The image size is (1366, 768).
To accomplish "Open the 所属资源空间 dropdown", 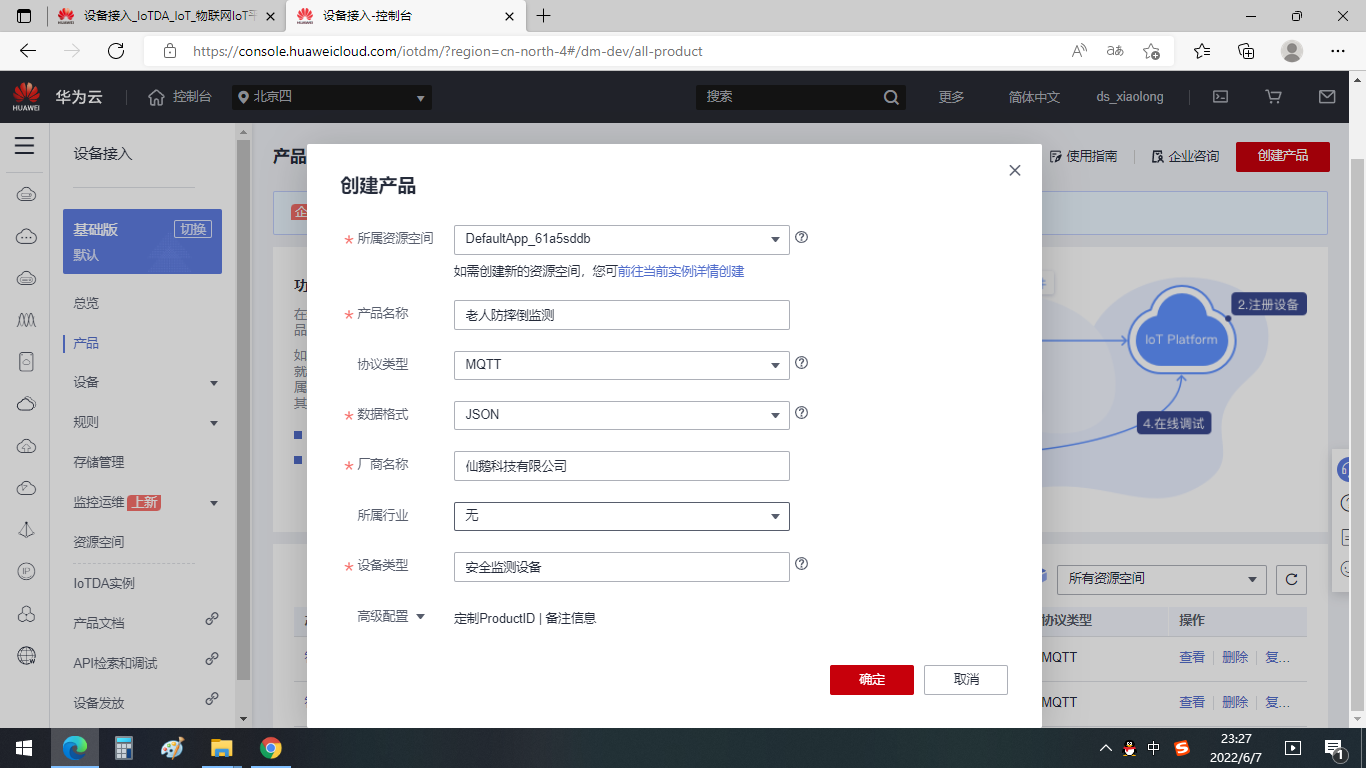I will (622, 240).
